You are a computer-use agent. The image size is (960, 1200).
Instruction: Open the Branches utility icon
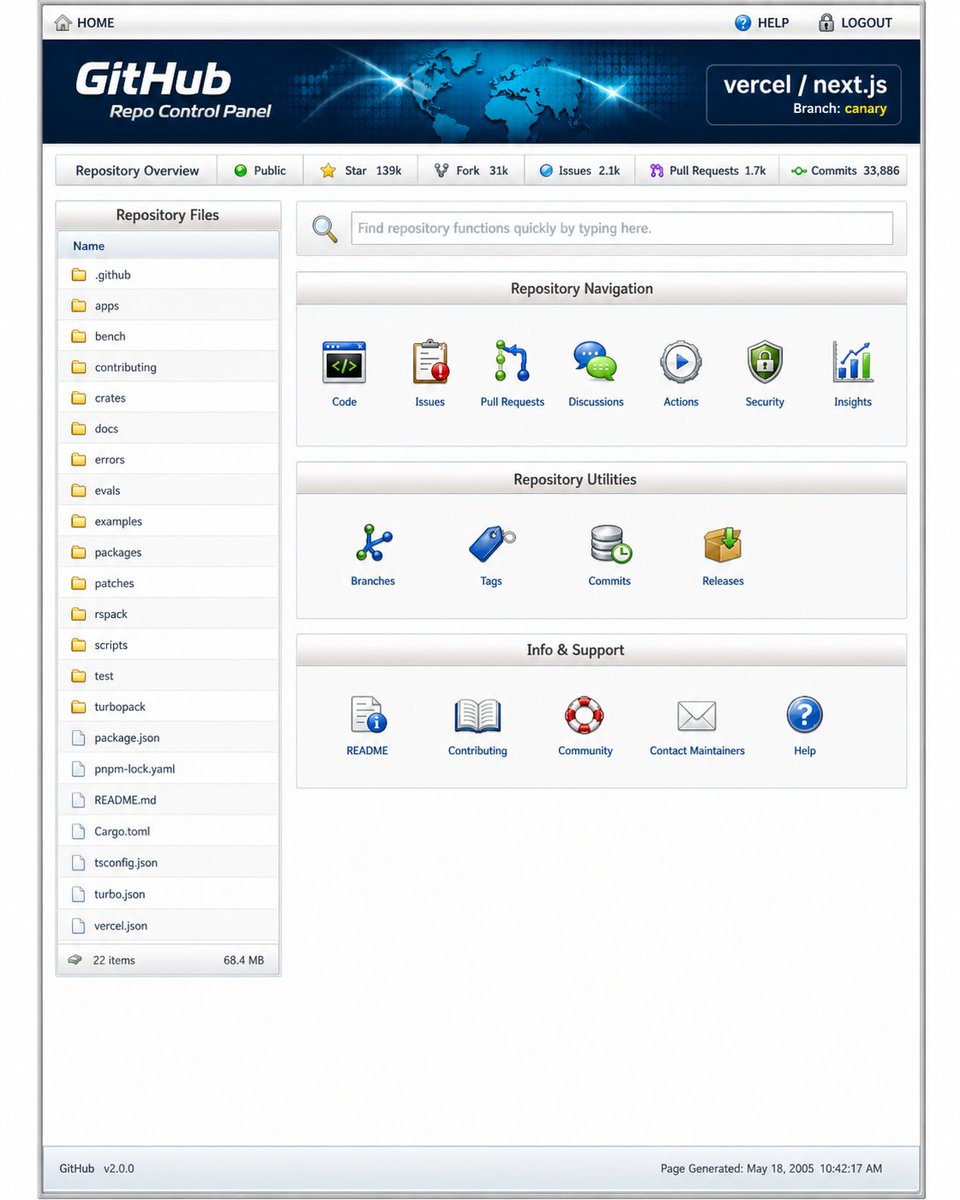click(373, 543)
